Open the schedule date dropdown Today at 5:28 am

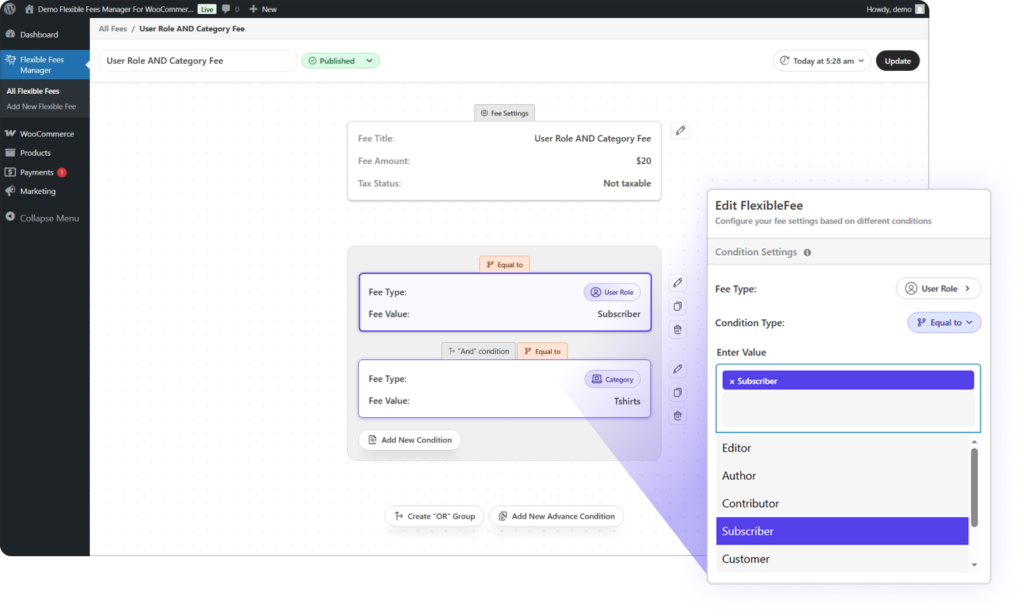820,61
